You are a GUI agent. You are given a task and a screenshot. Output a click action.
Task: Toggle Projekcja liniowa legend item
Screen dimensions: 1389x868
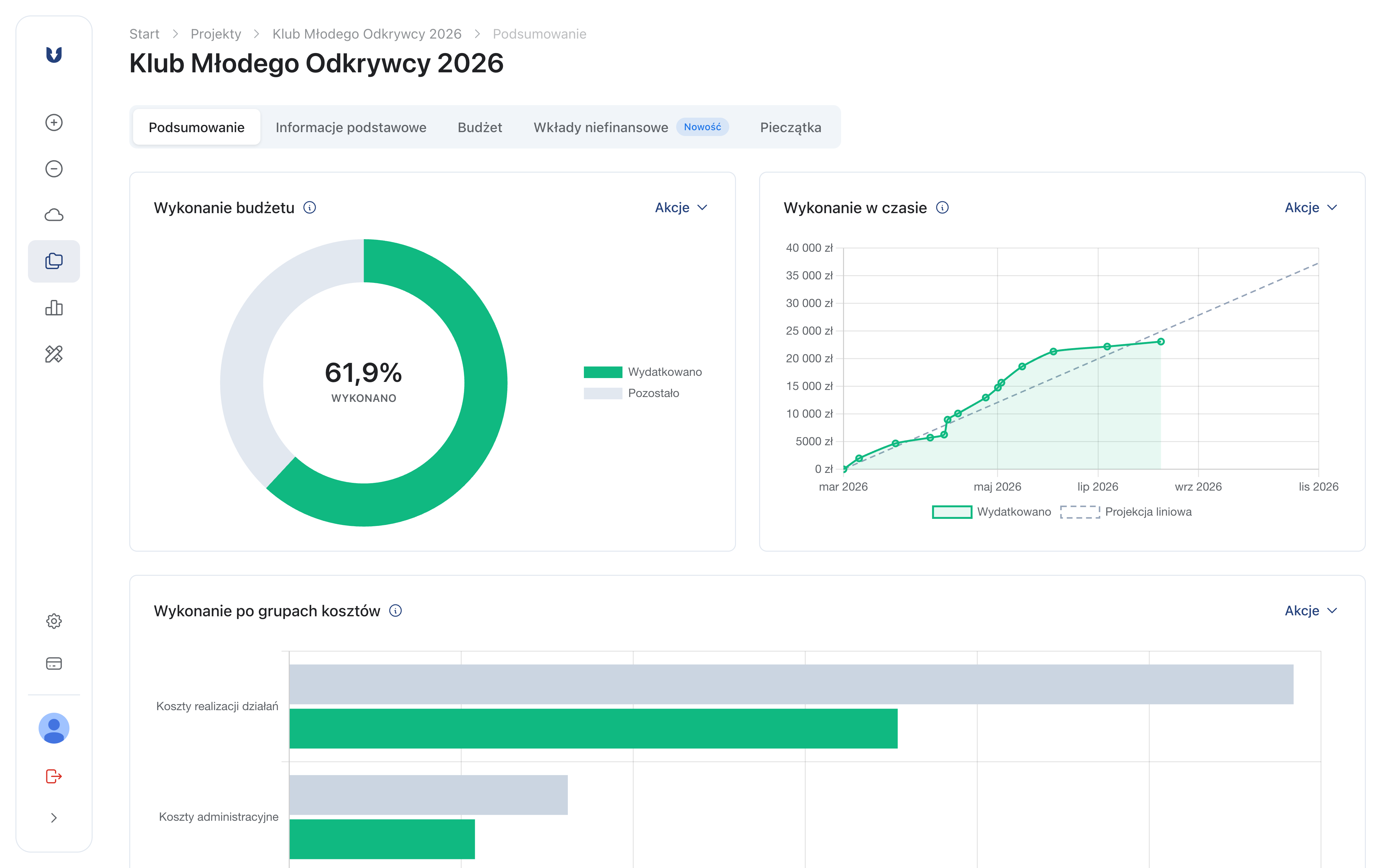coord(1126,511)
